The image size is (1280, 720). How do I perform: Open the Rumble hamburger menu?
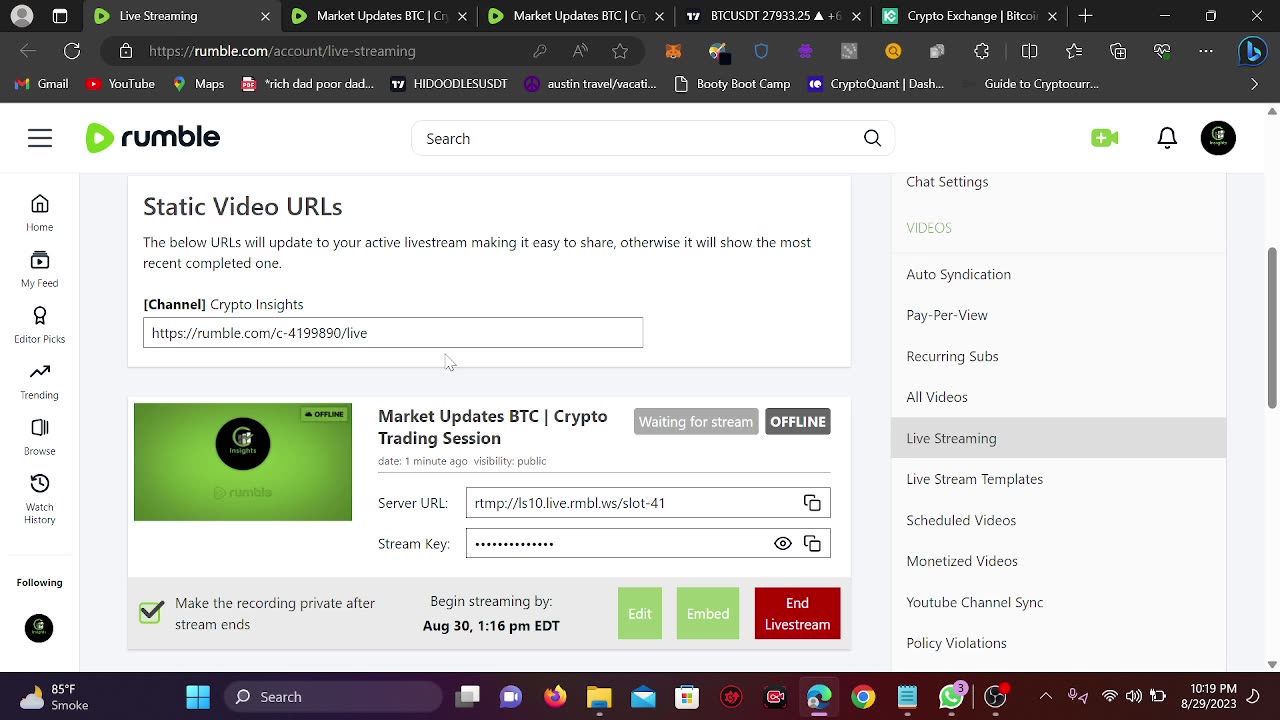coord(40,138)
